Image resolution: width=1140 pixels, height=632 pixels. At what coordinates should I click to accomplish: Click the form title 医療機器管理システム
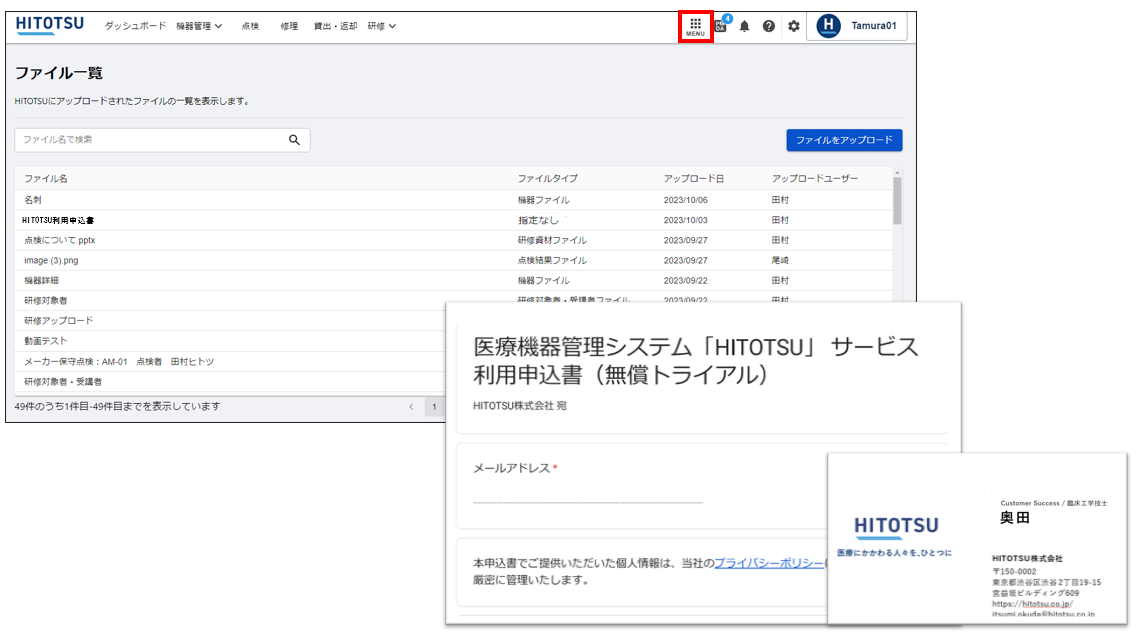pyautogui.click(x=696, y=361)
